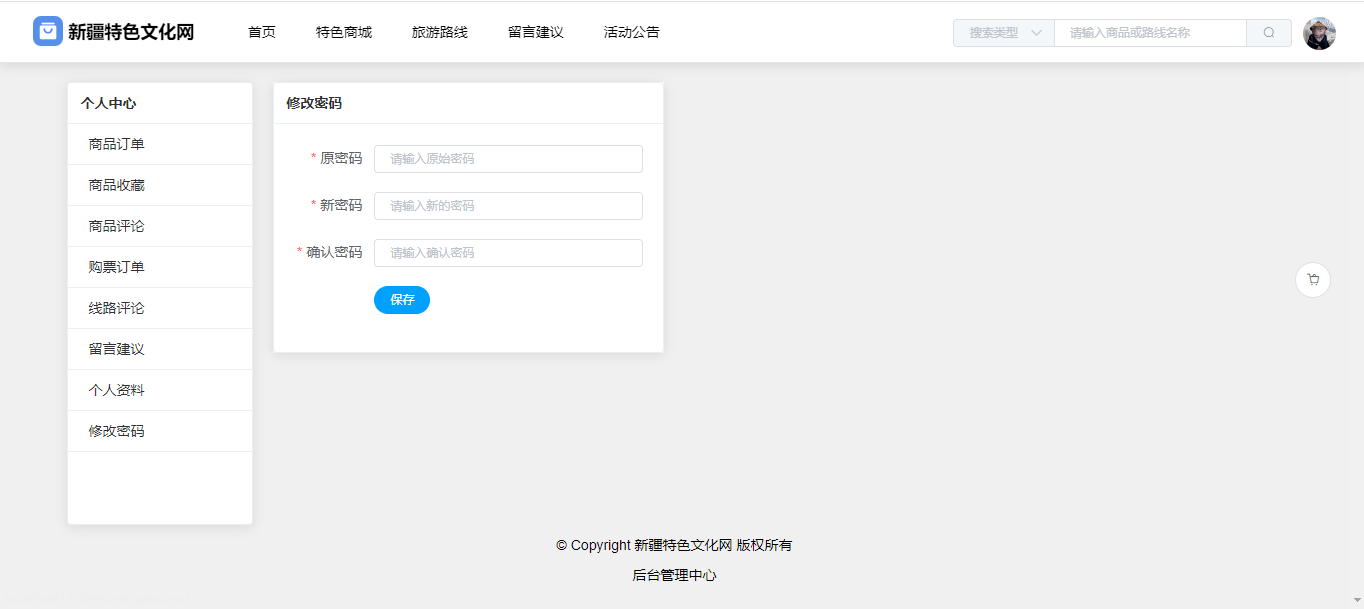Focus the 请输入商品或路线名称 search field
This screenshot has width=1364, height=609.
pos(1150,33)
